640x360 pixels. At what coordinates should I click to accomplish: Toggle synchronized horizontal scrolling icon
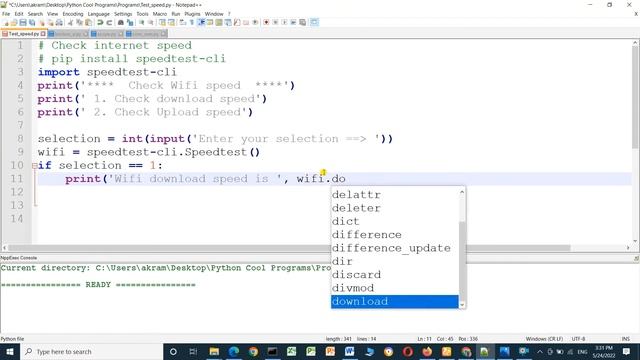171,22
